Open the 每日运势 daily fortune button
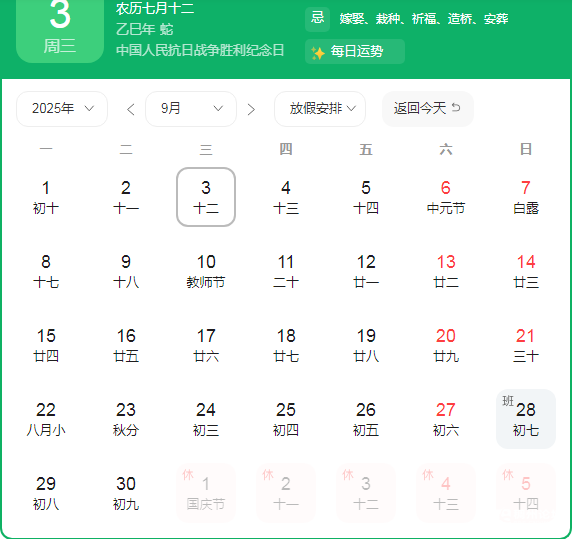Image resolution: width=573 pixels, height=539 pixels. tap(355, 52)
